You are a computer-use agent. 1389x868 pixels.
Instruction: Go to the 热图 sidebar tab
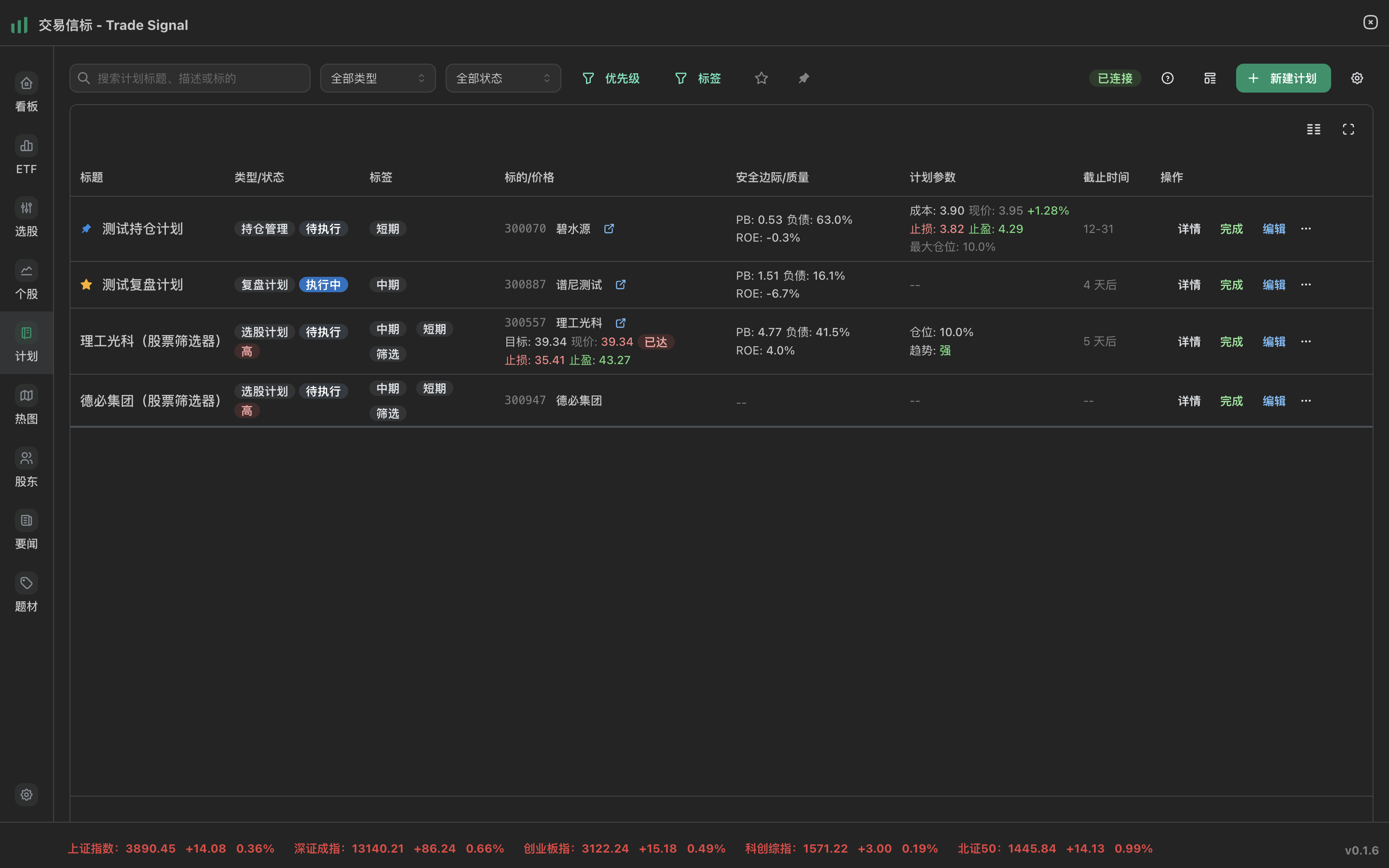coord(27,405)
